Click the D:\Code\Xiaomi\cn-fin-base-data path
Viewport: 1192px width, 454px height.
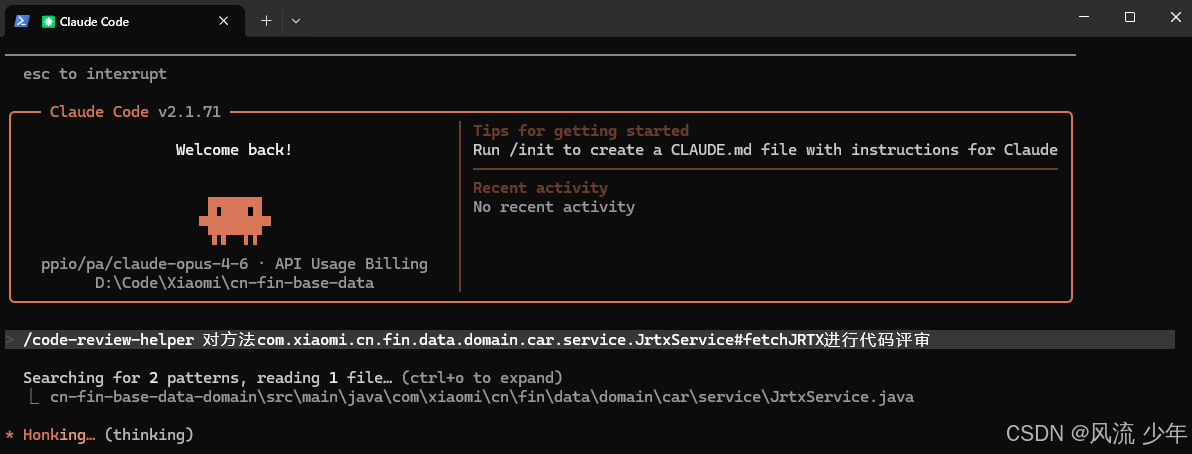234,283
